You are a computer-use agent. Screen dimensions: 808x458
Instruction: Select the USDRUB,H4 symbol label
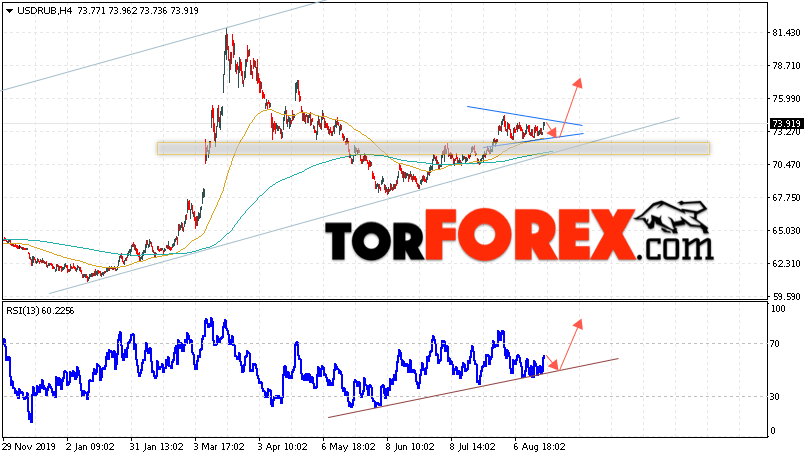click(x=45, y=10)
